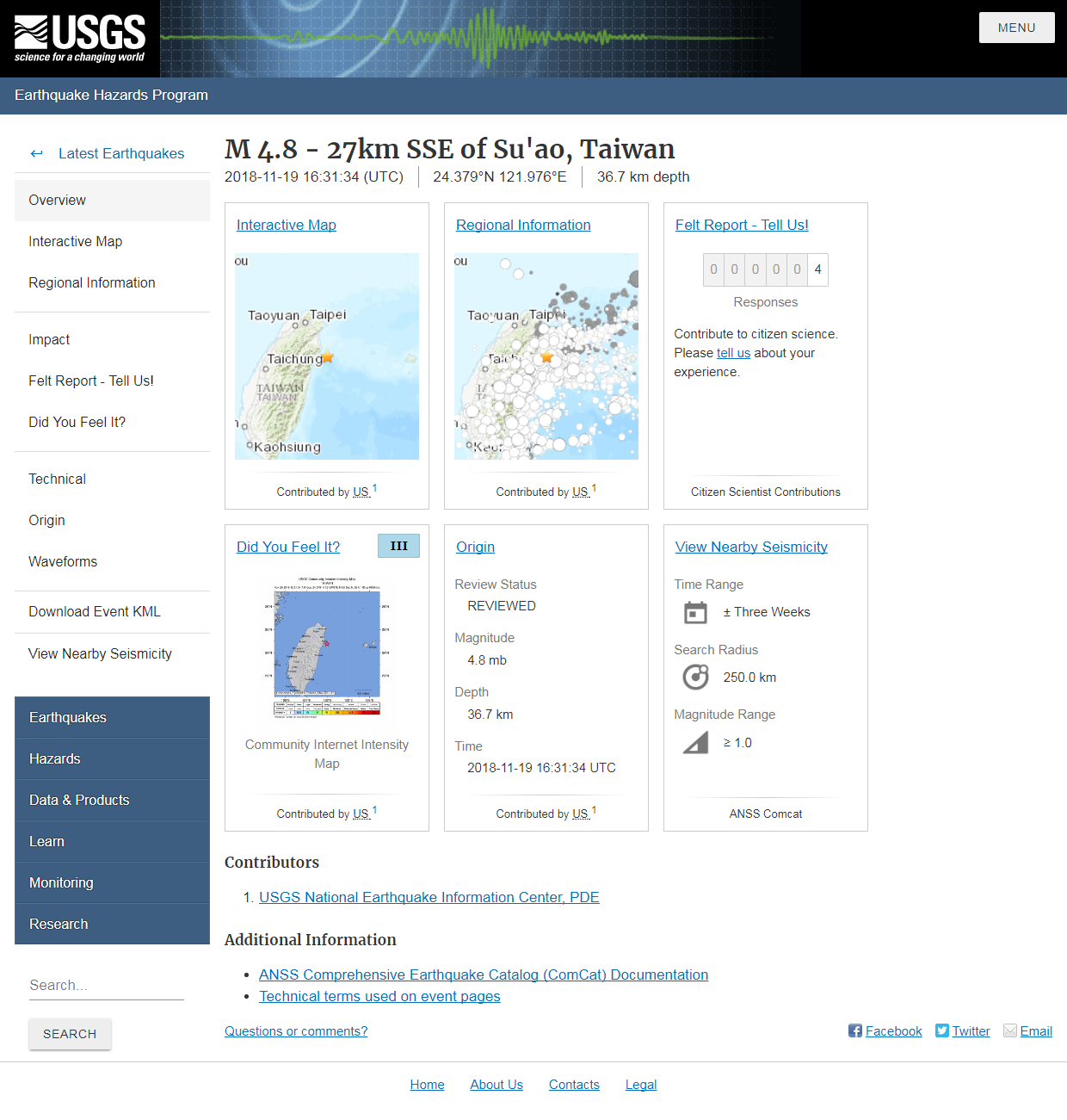Click US contributor under Regional Information
This screenshot has height=1120, width=1067.
coord(580,492)
